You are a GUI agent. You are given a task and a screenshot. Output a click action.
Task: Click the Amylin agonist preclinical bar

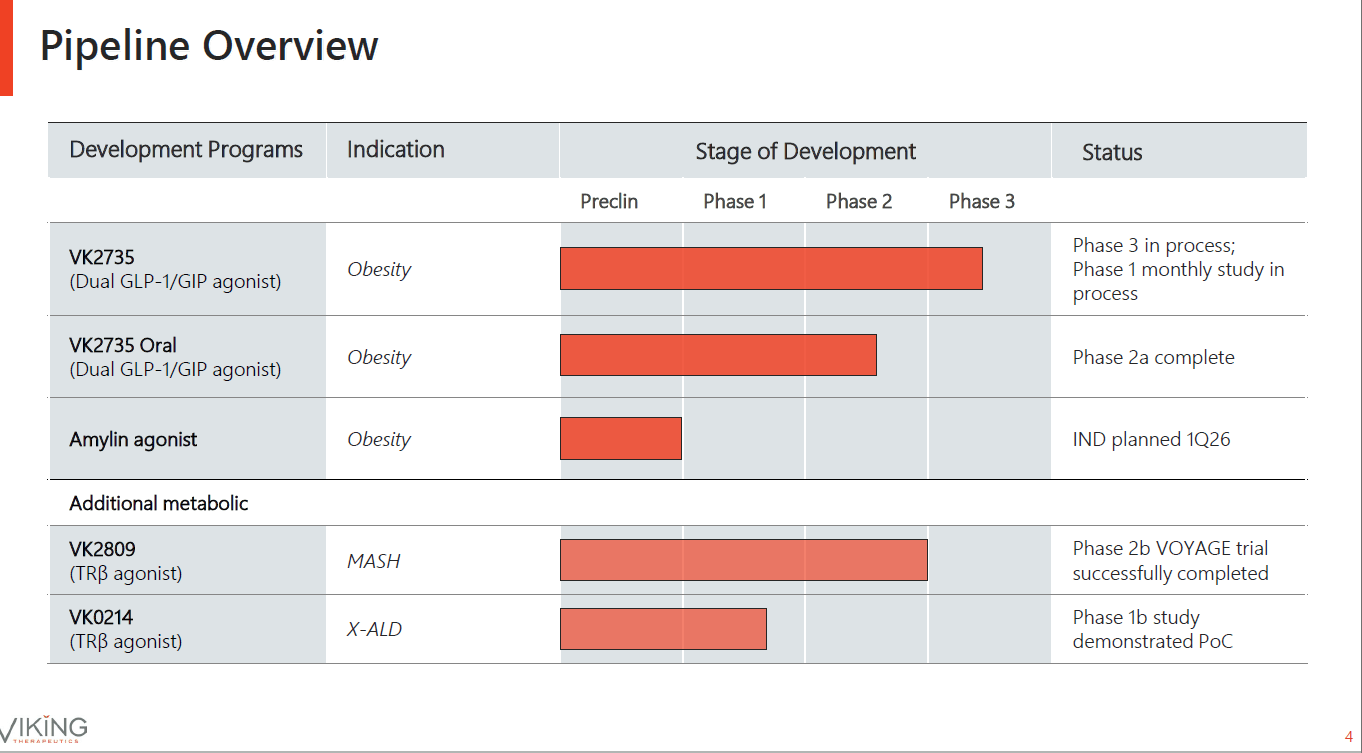[x=621, y=438]
